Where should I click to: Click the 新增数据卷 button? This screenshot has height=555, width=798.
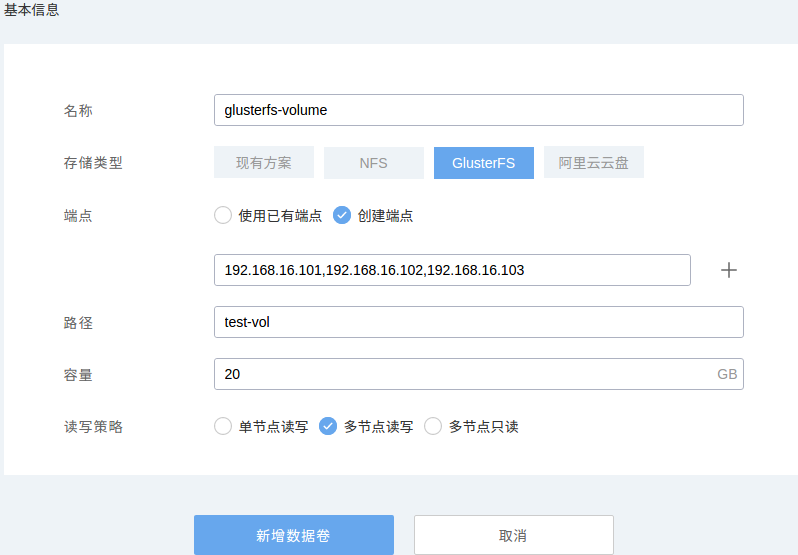point(294,535)
